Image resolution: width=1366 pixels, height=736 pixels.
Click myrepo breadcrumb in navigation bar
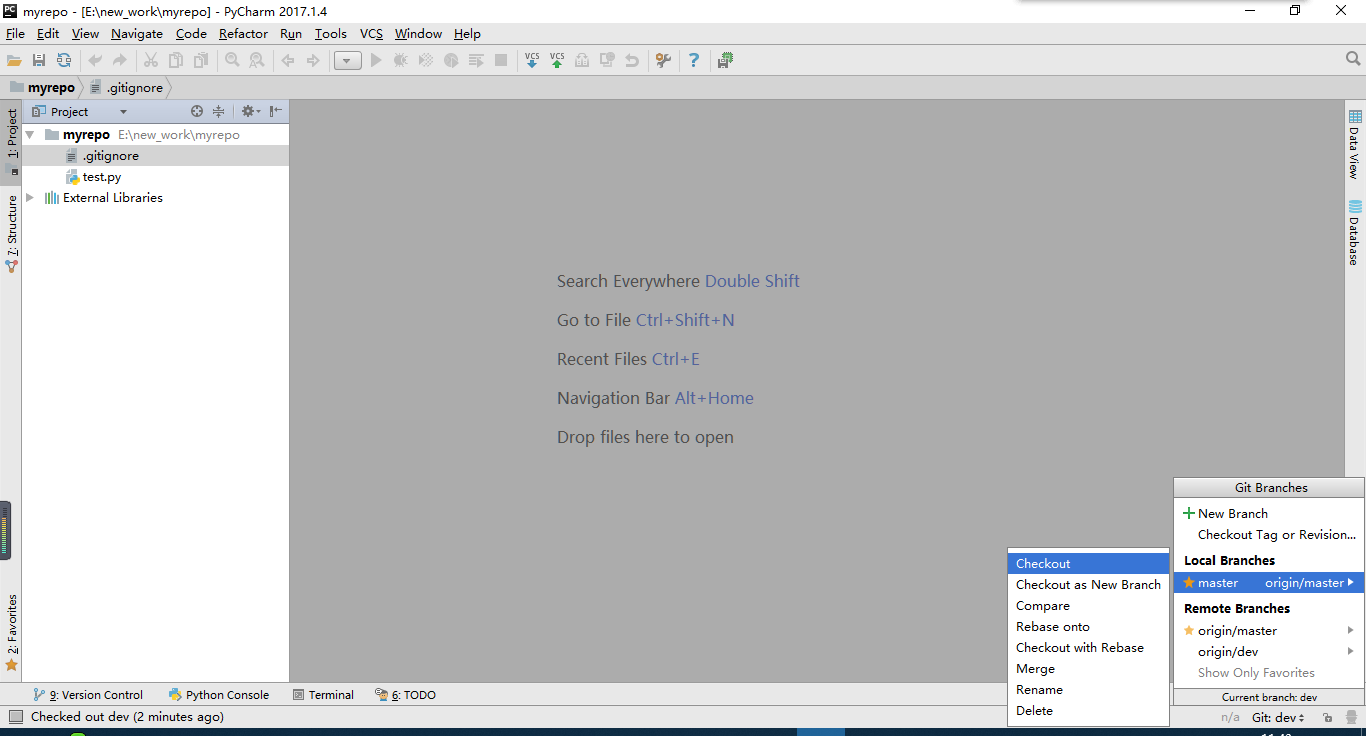43,88
